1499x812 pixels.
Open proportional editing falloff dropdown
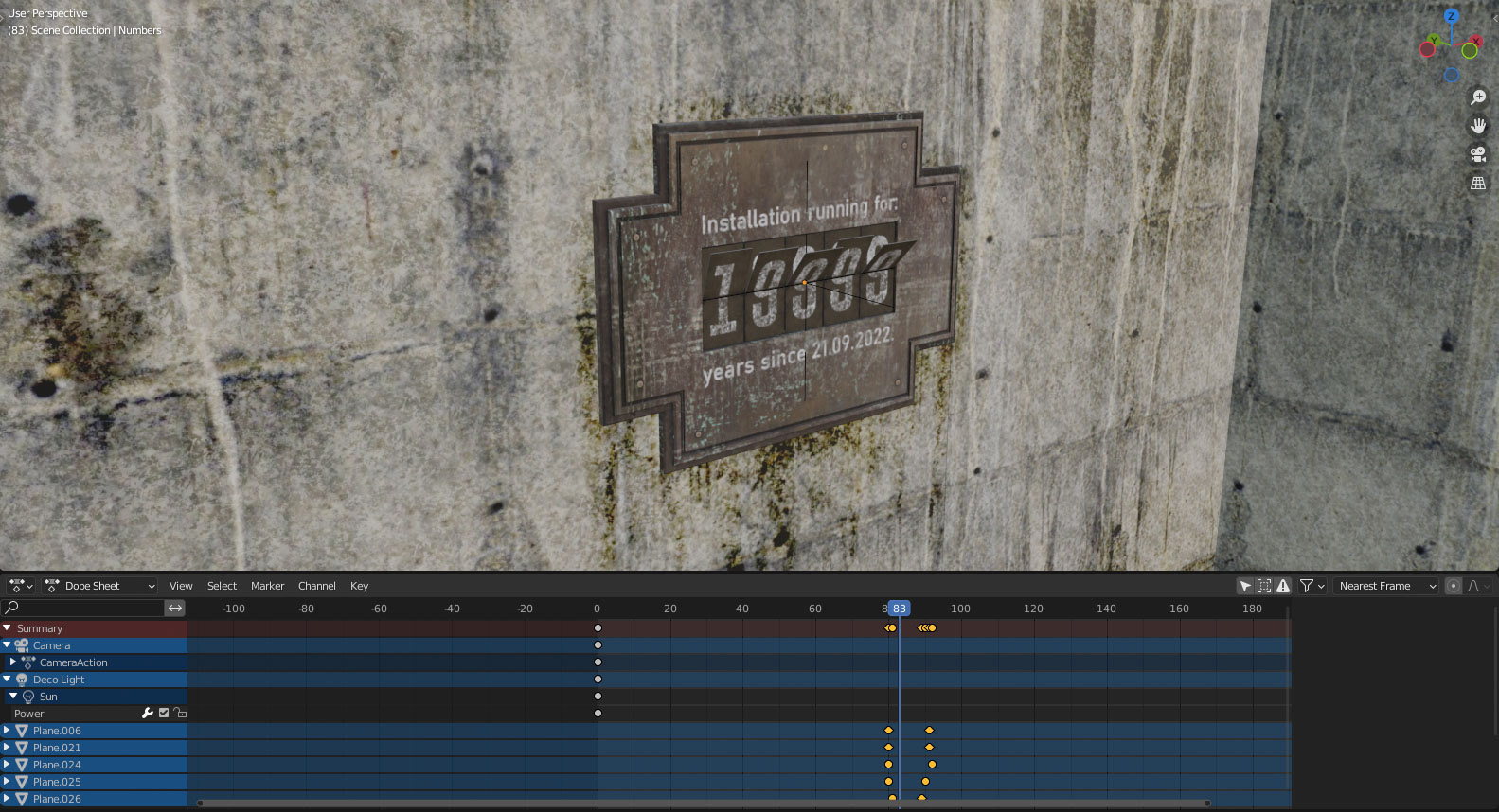point(1478,586)
